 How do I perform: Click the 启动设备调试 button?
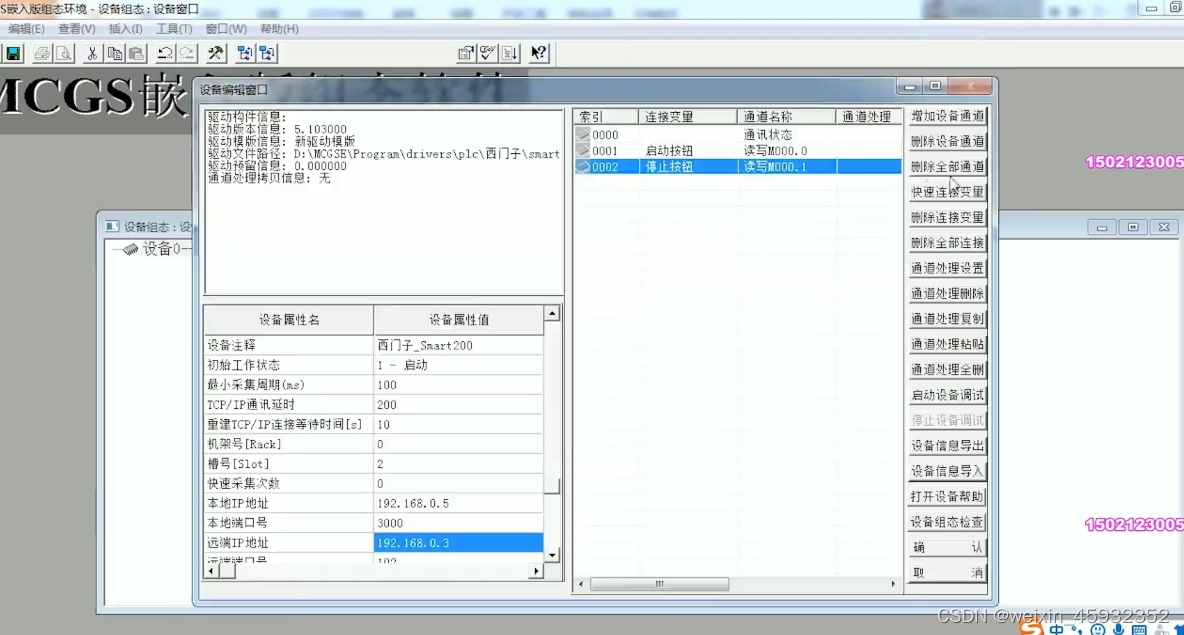[947, 395]
